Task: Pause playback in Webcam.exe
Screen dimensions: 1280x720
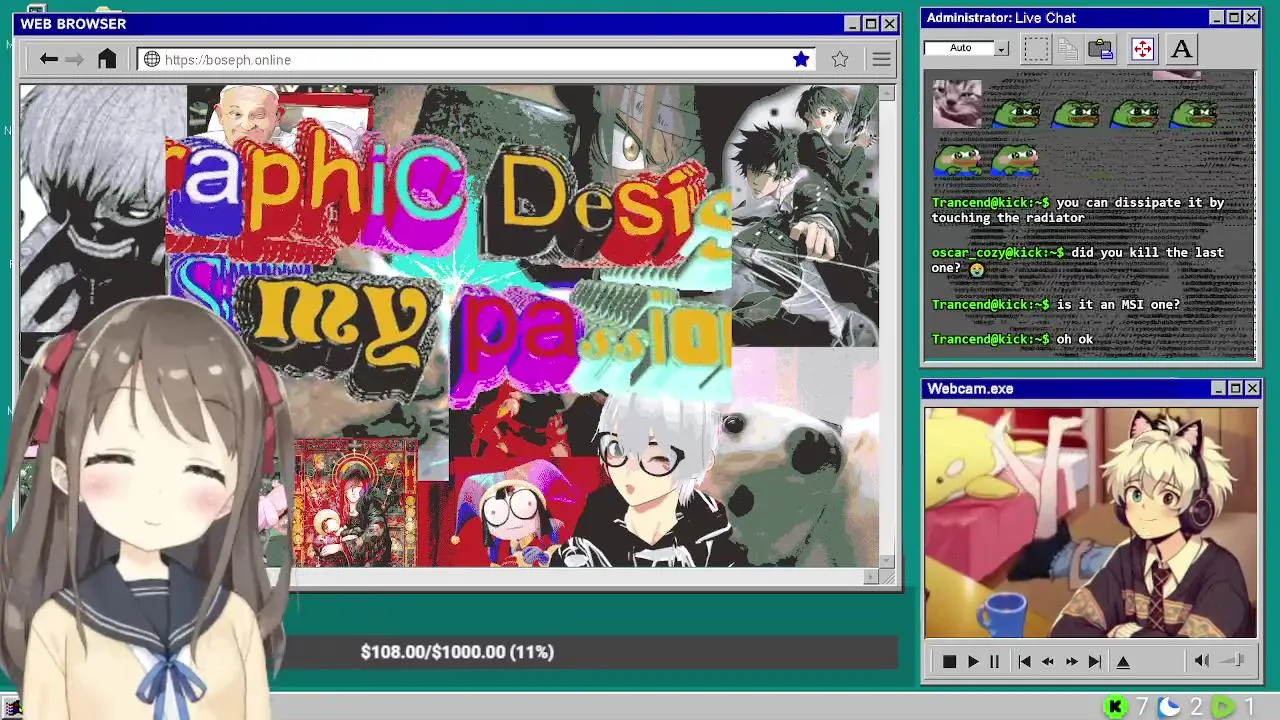Action: coord(994,661)
